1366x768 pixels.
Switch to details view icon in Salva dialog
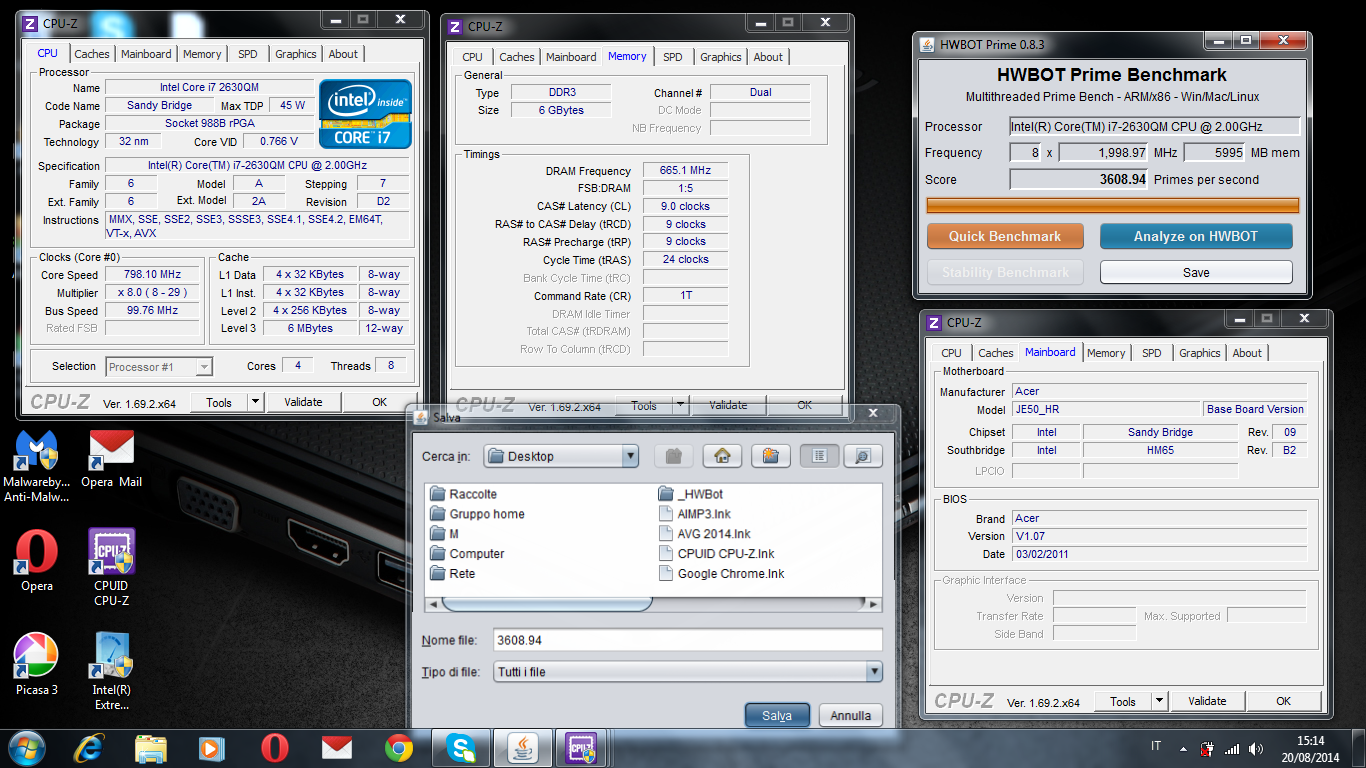[x=863, y=456]
